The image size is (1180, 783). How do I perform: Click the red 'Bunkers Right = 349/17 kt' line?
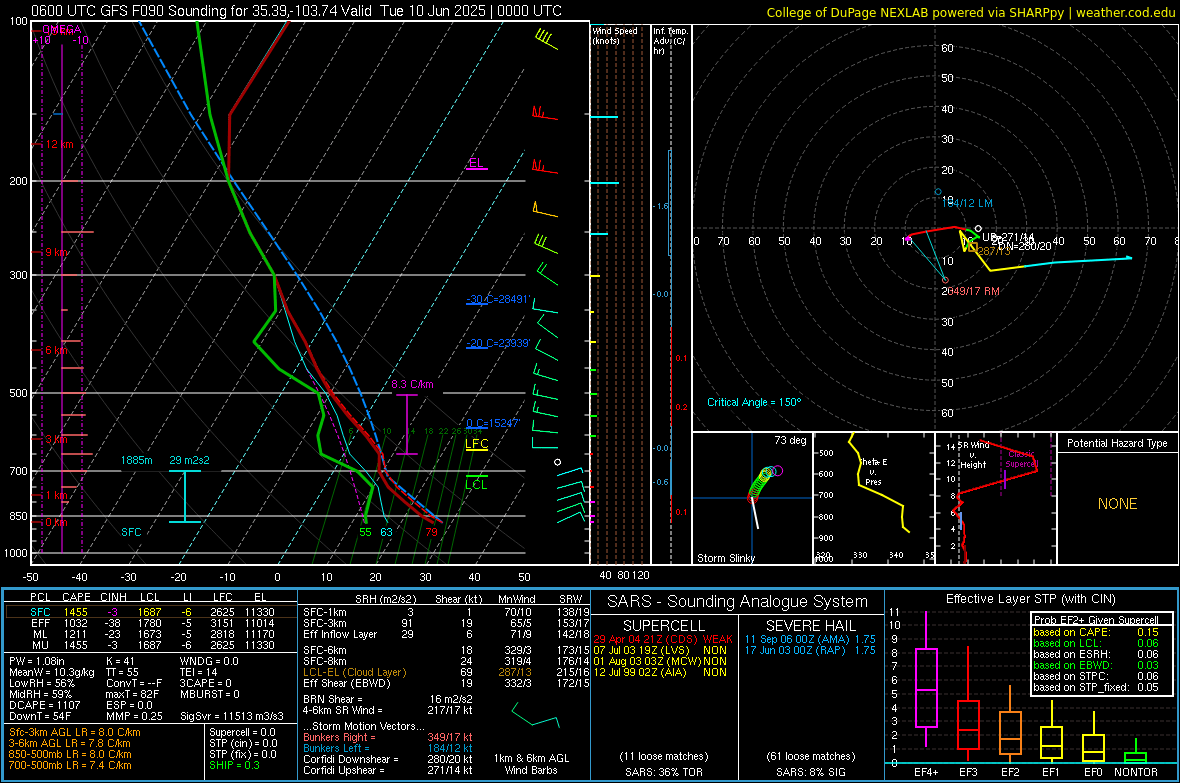point(388,737)
